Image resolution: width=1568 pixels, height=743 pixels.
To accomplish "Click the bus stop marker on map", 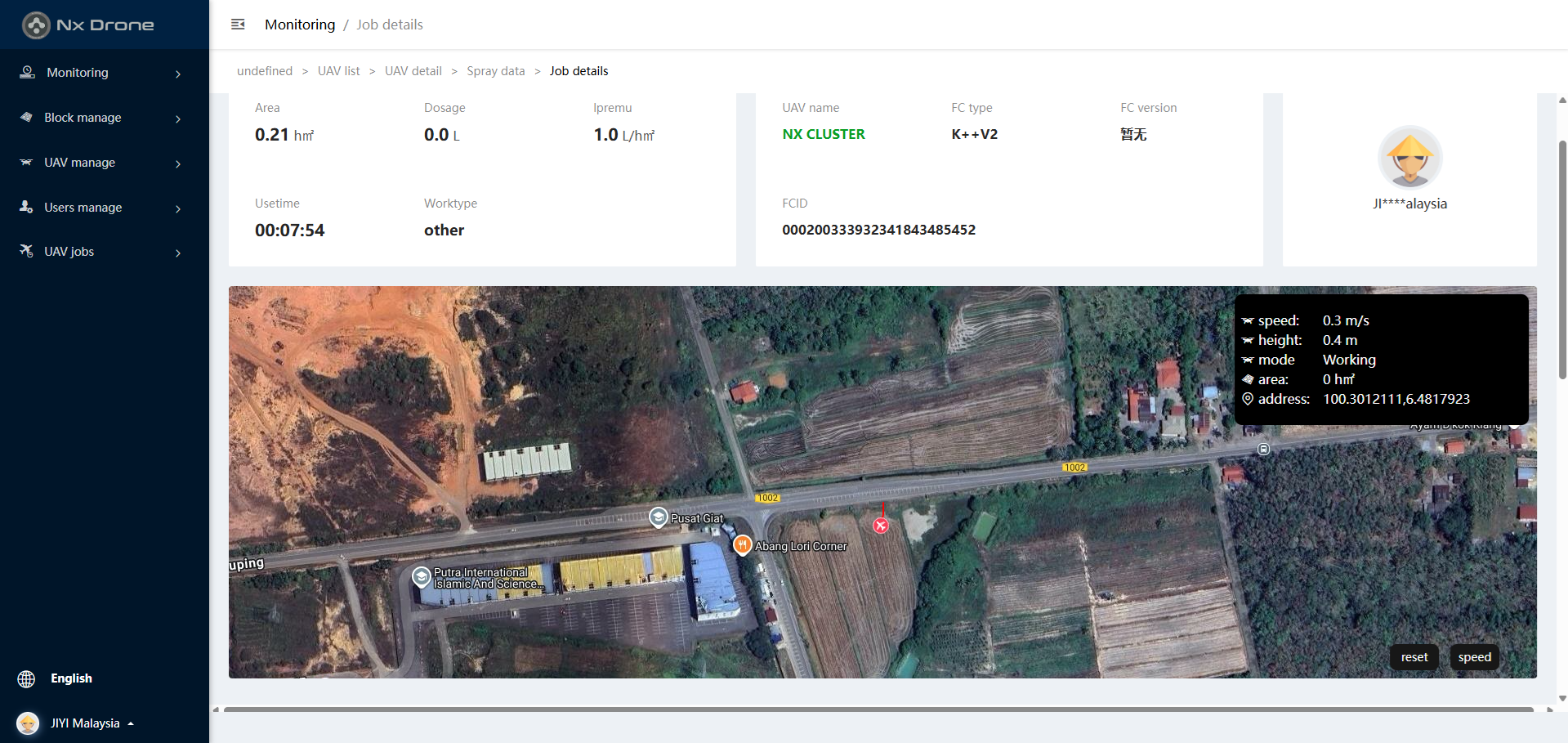I will point(1263,450).
